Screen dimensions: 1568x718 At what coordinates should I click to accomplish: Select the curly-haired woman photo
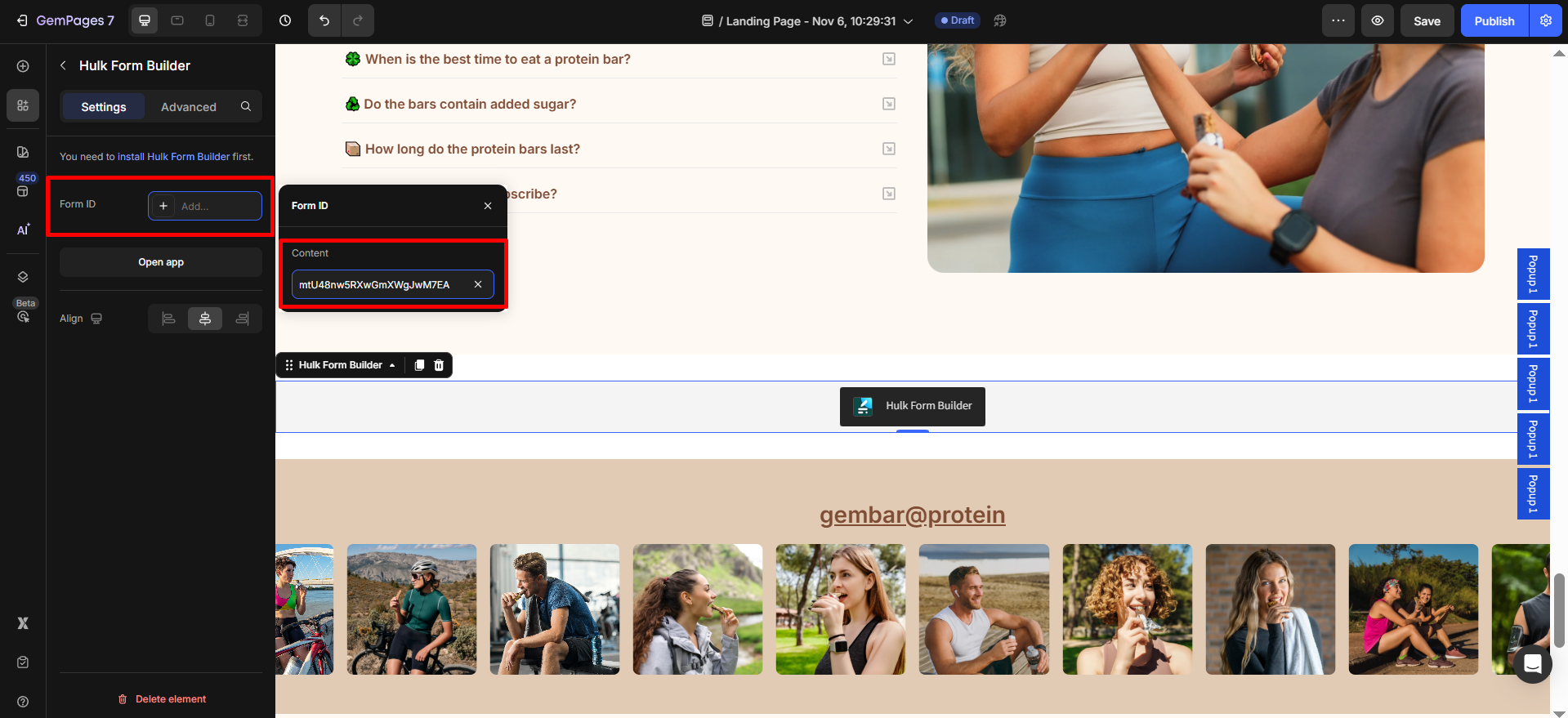coord(1128,609)
